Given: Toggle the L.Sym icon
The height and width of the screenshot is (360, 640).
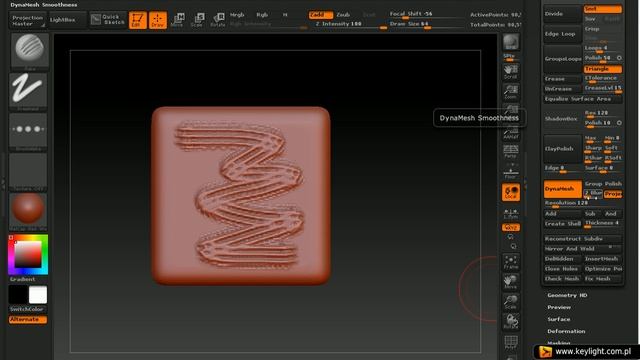Looking at the screenshot, I should click(511, 213).
